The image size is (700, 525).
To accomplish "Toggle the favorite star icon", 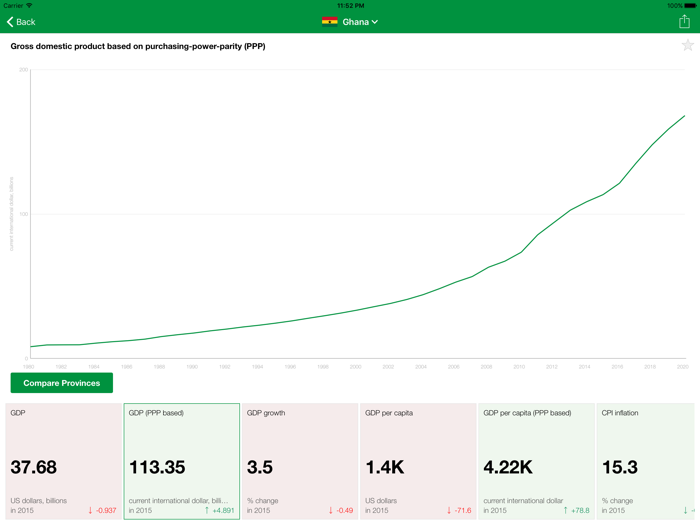I will [687, 45].
